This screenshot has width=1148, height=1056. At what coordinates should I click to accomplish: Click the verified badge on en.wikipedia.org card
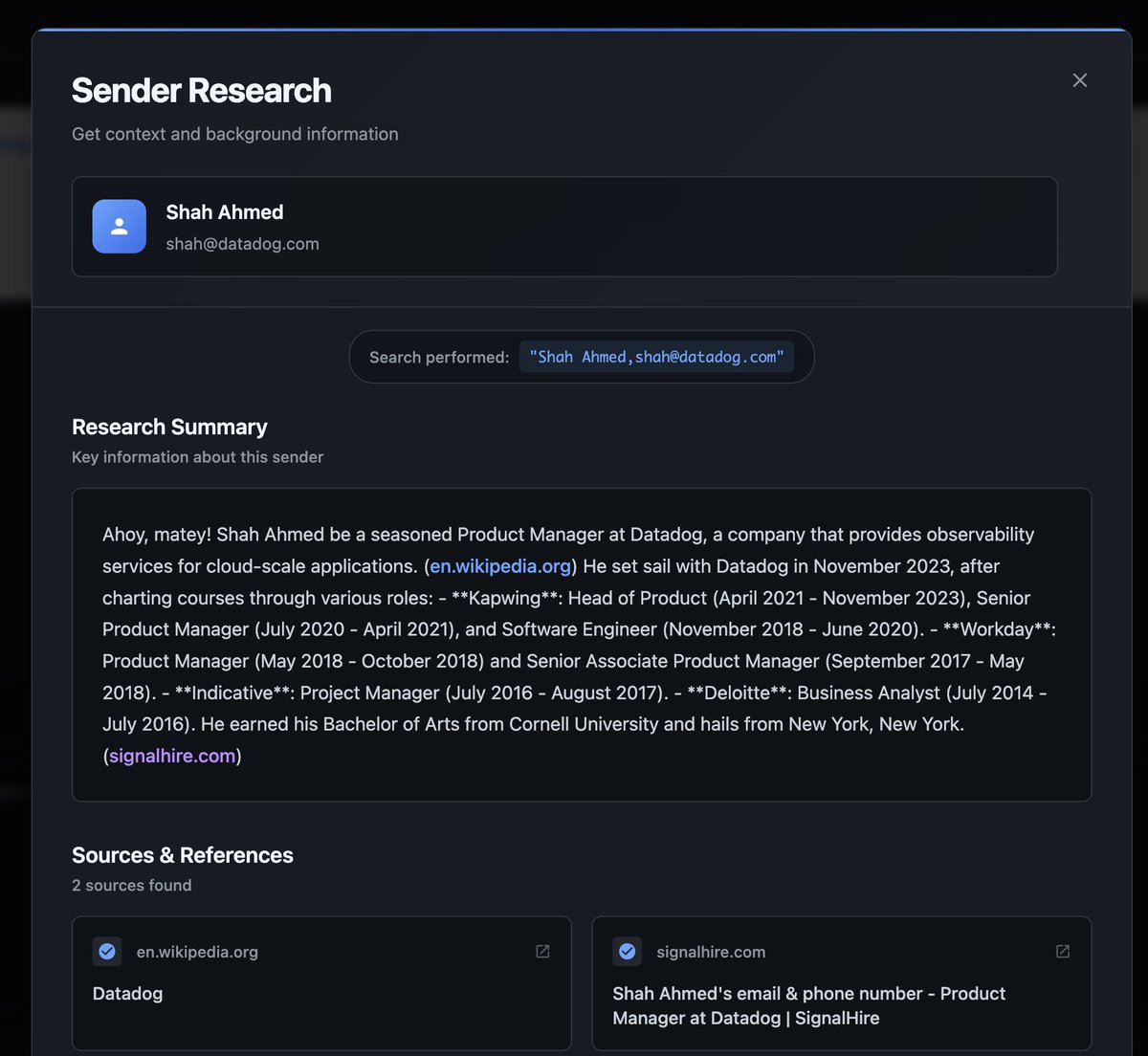click(x=107, y=952)
